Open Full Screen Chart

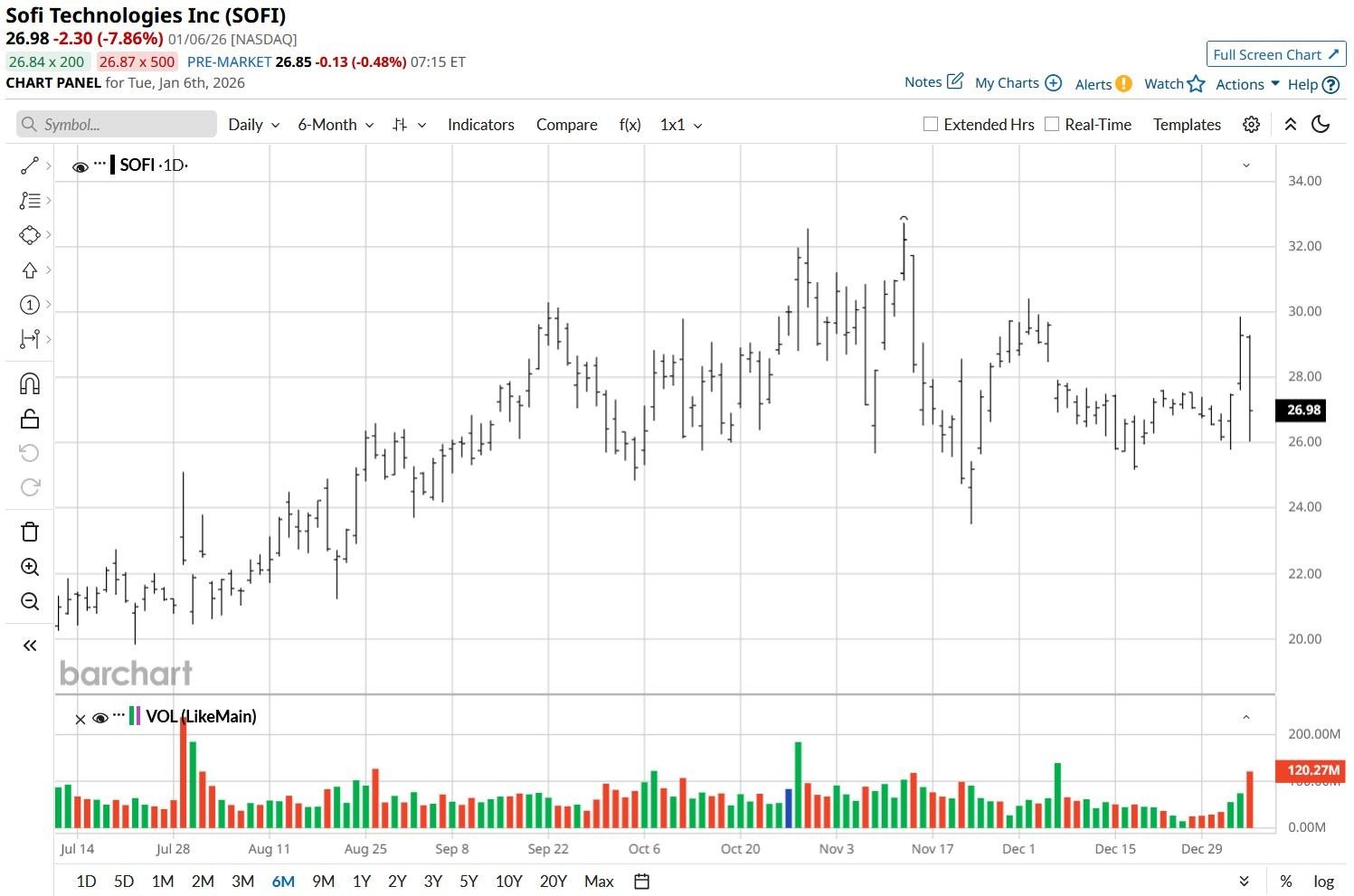pyautogui.click(x=1276, y=54)
